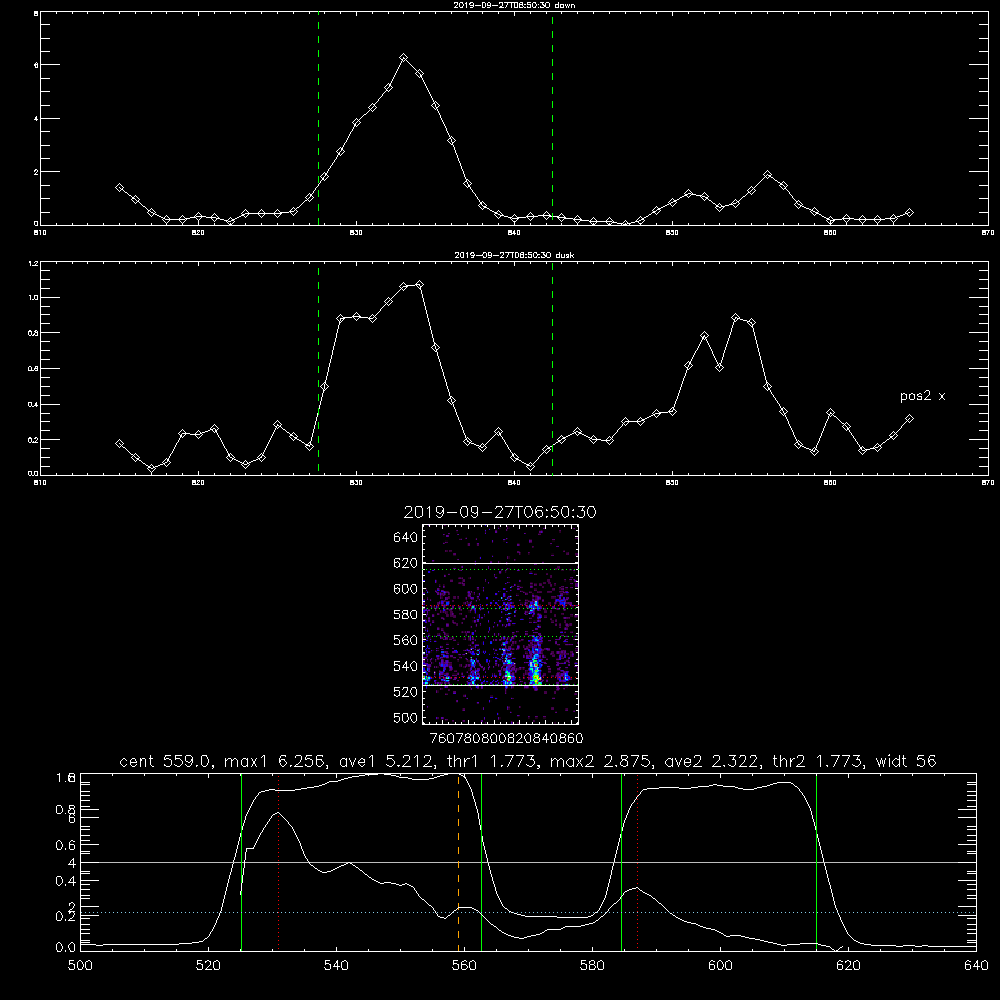Viewport: 1000px width, 1000px height.
Task: Select the green solid line near 525
Action: 241,862
